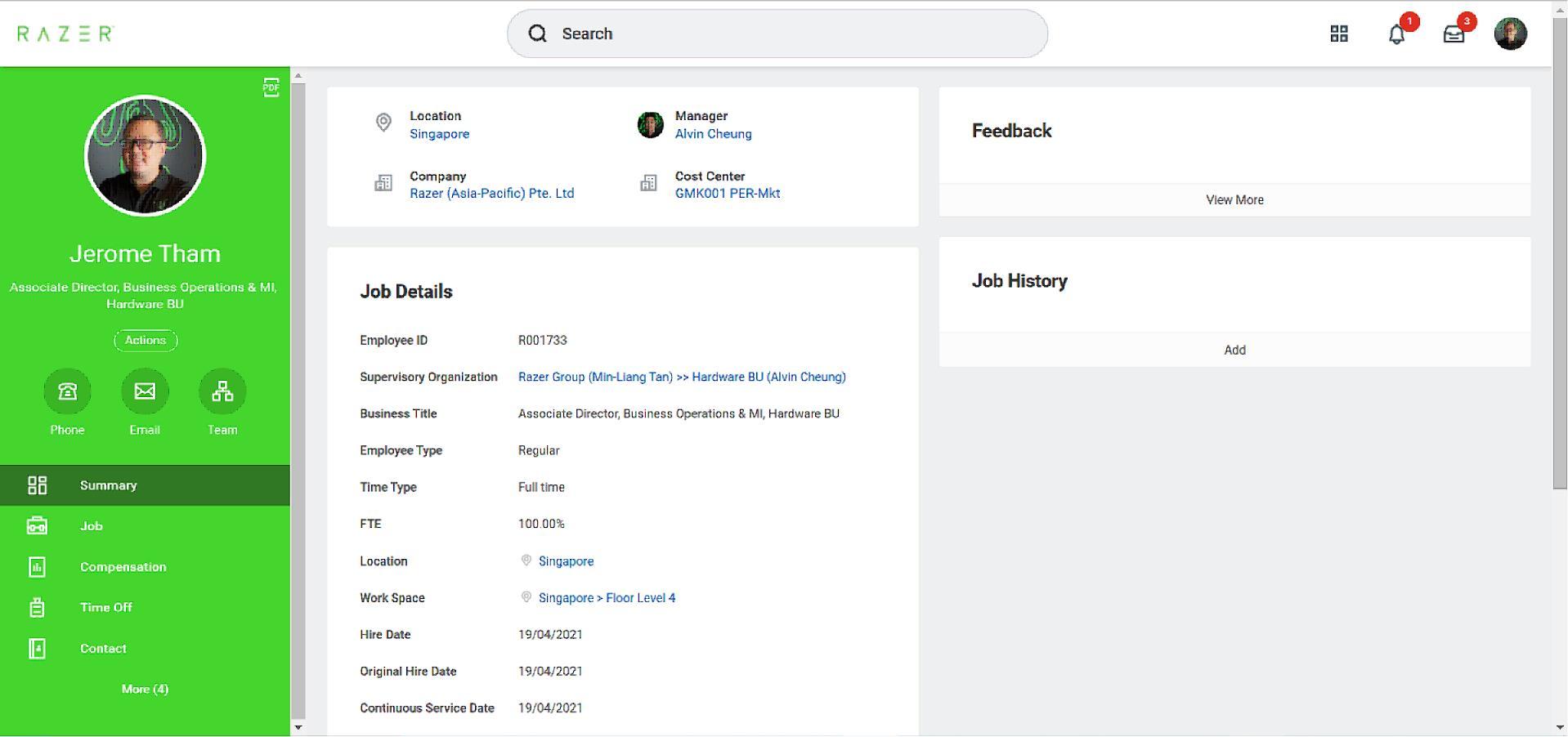Open the user account avatar menu
This screenshot has height=737, width=1568.
pyautogui.click(x=1511, y=33)
